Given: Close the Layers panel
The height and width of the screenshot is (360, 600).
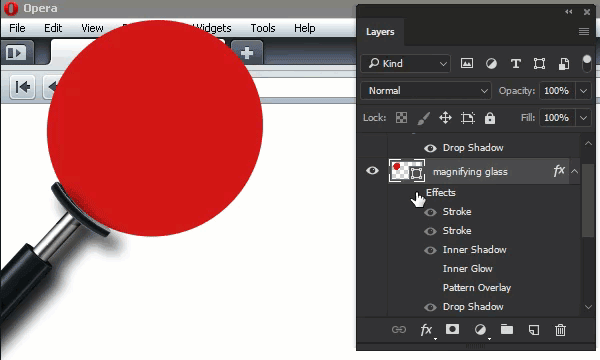Looking at the screenshot, I should click(587, 12).
